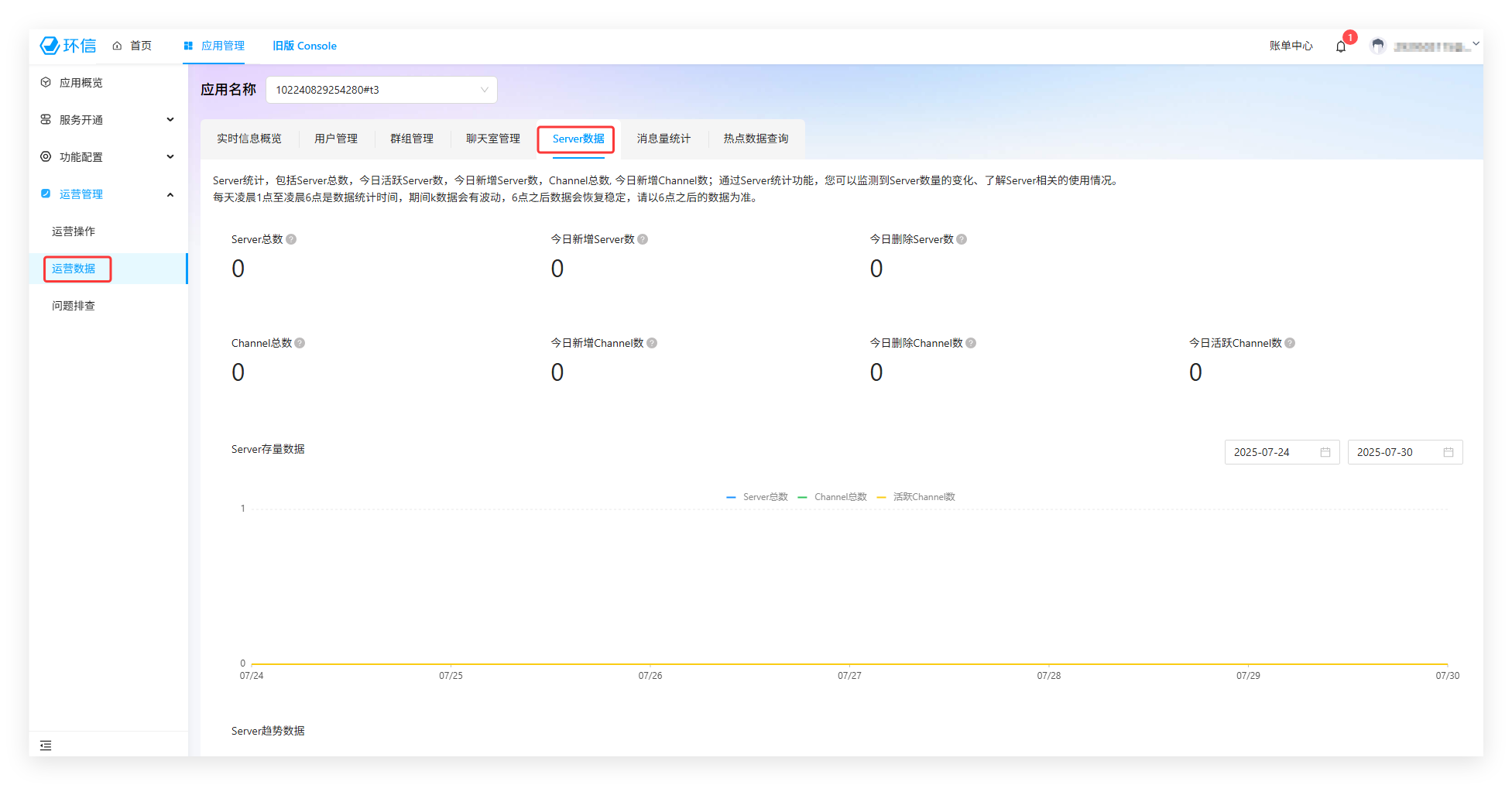This screenshot has width=1512, height=785.
Task: Expand the 服务开通 sidebar menu
Action: 107,120
